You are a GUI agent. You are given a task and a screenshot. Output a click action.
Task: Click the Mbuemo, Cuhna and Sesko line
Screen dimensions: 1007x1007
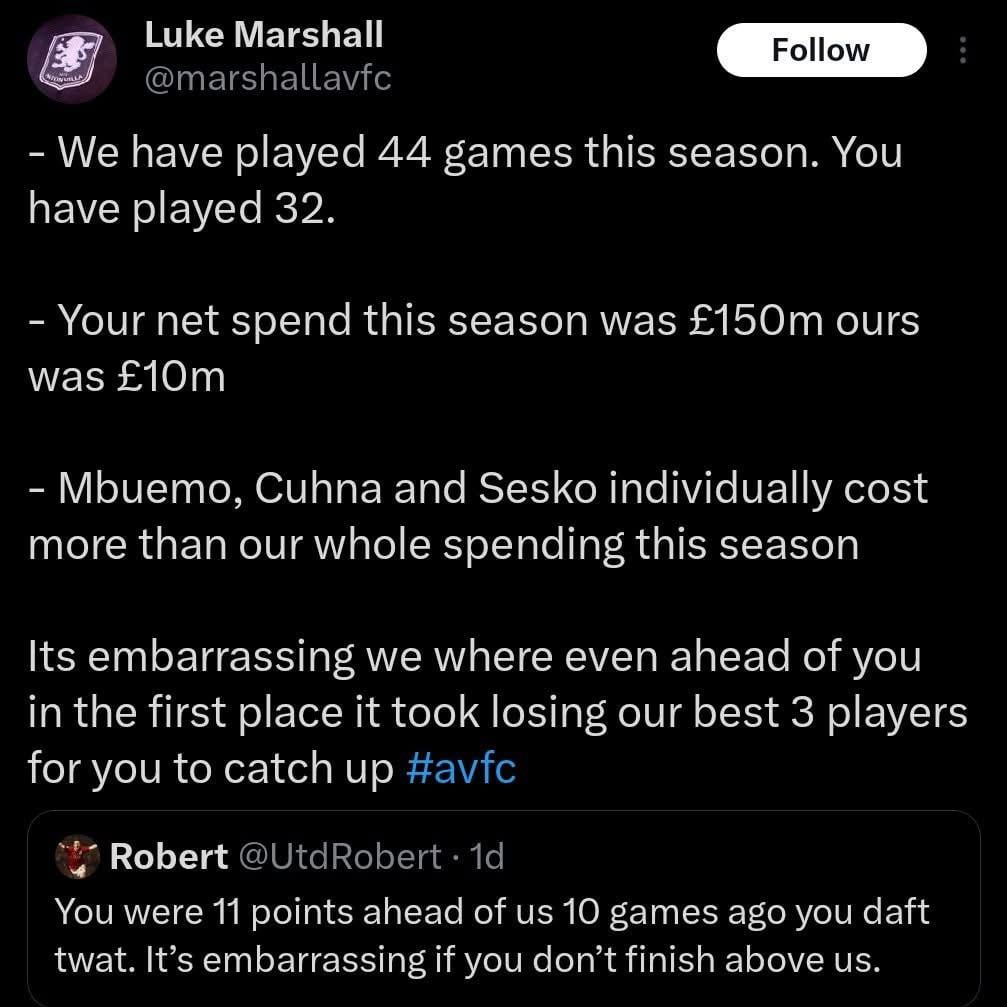[x=478, y=489]
